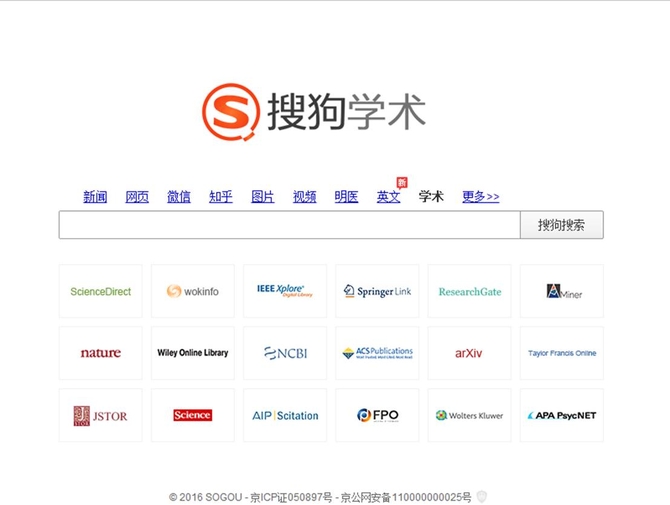Open the AMiner tile
The image size is (670, 505).
point(562,291)
